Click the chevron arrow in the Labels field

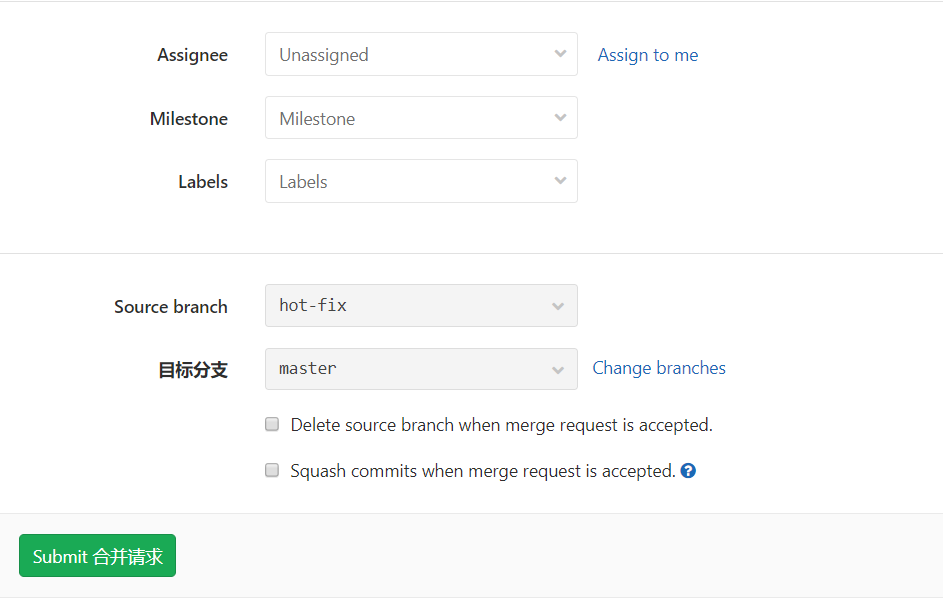[560, 181]
